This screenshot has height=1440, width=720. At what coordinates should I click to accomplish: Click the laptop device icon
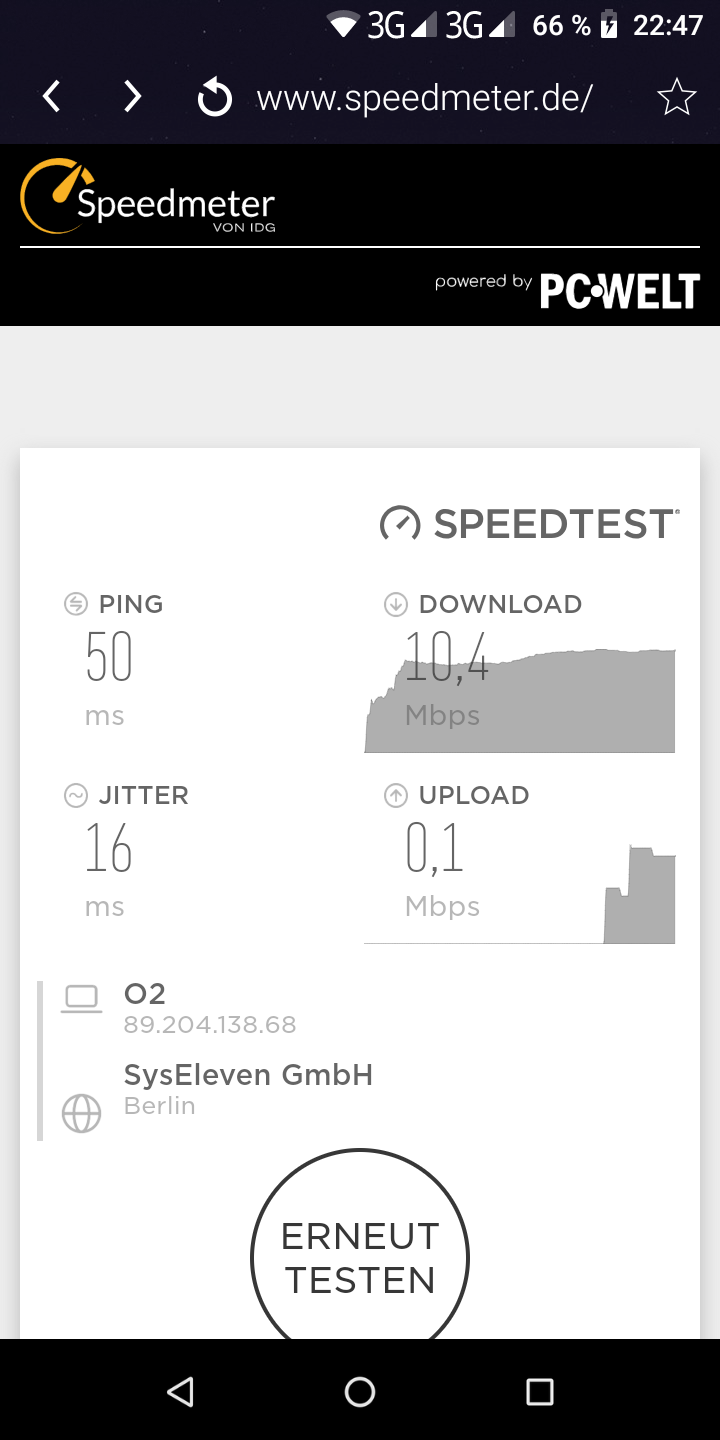point(81,998)
